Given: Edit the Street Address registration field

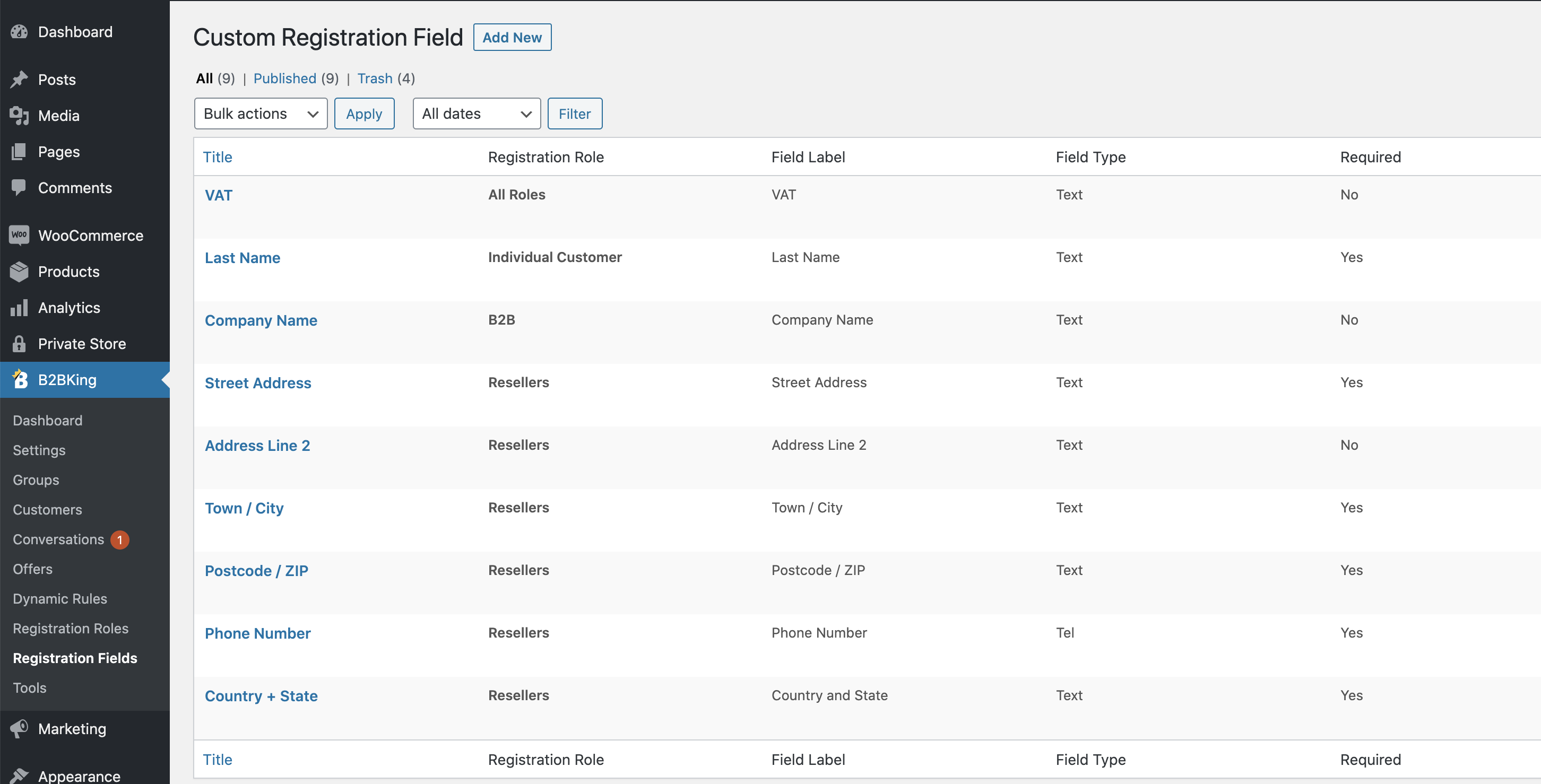Looking at the screenshot, I should tap(258, 383).
